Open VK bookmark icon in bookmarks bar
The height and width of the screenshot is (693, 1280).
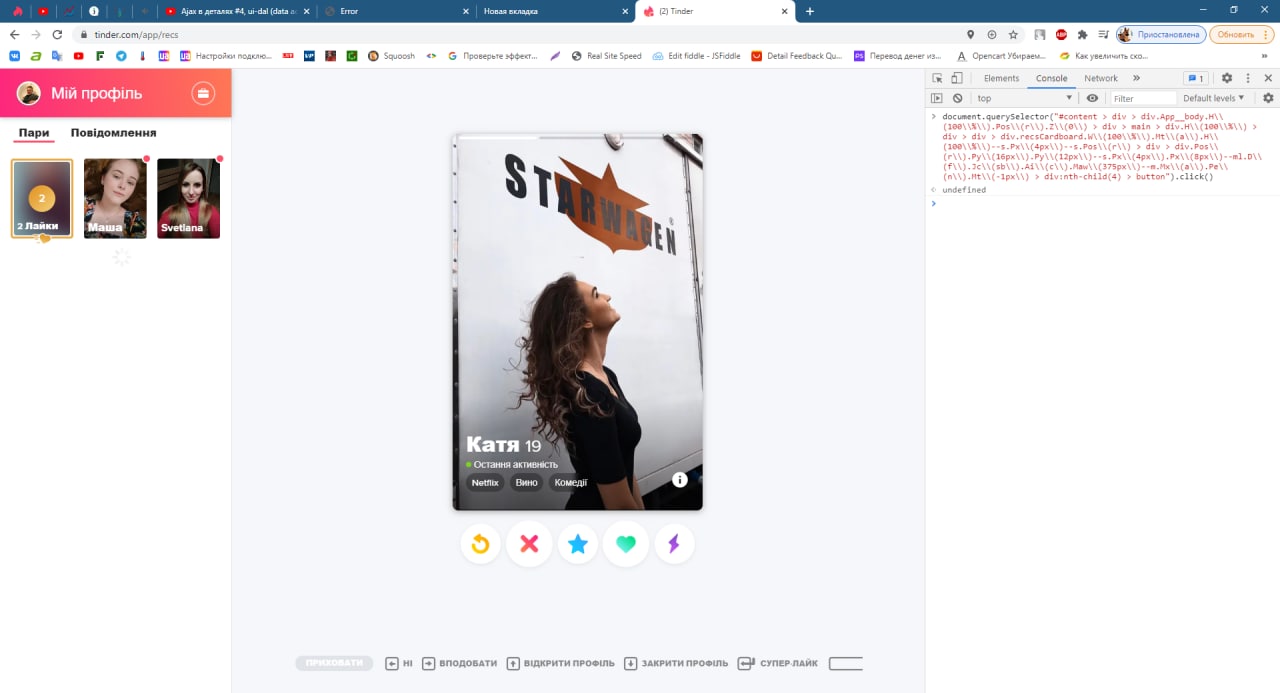click(x=14, y=56)
